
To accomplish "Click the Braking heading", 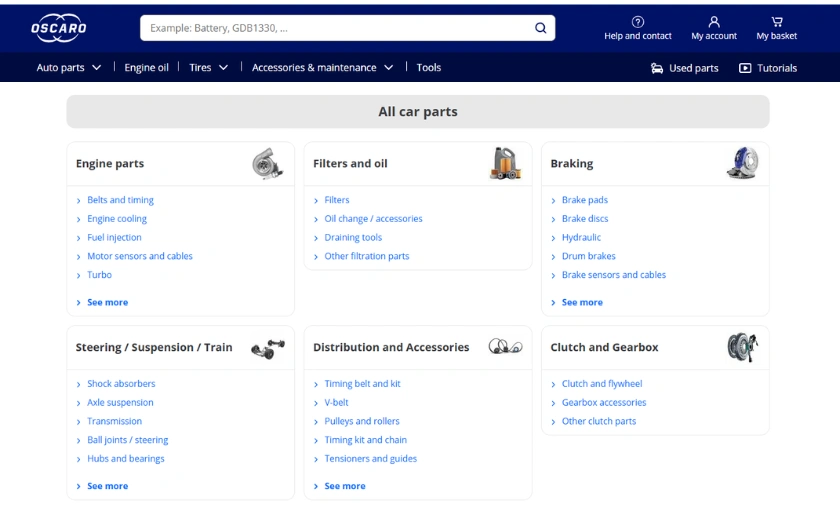I will (x=572, y=163).
